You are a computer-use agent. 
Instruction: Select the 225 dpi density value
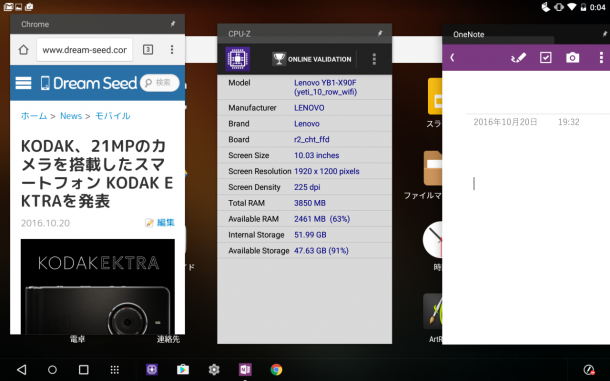pyautogui.click(x=307, y=187)
